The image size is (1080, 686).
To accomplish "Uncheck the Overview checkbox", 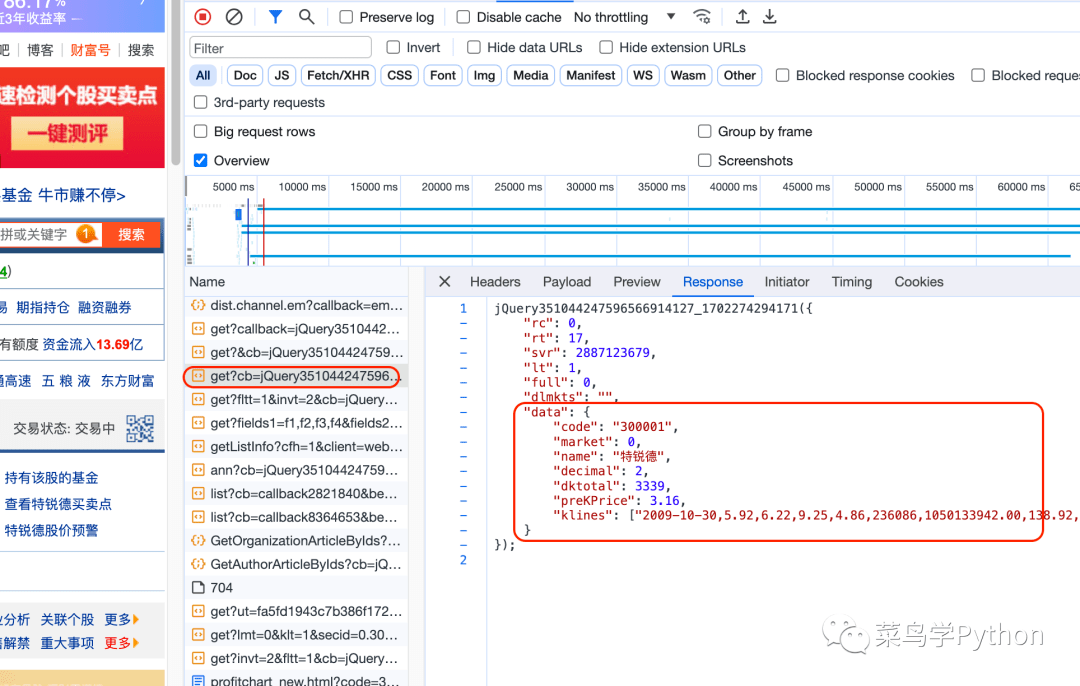I will [x=201, y=160].
